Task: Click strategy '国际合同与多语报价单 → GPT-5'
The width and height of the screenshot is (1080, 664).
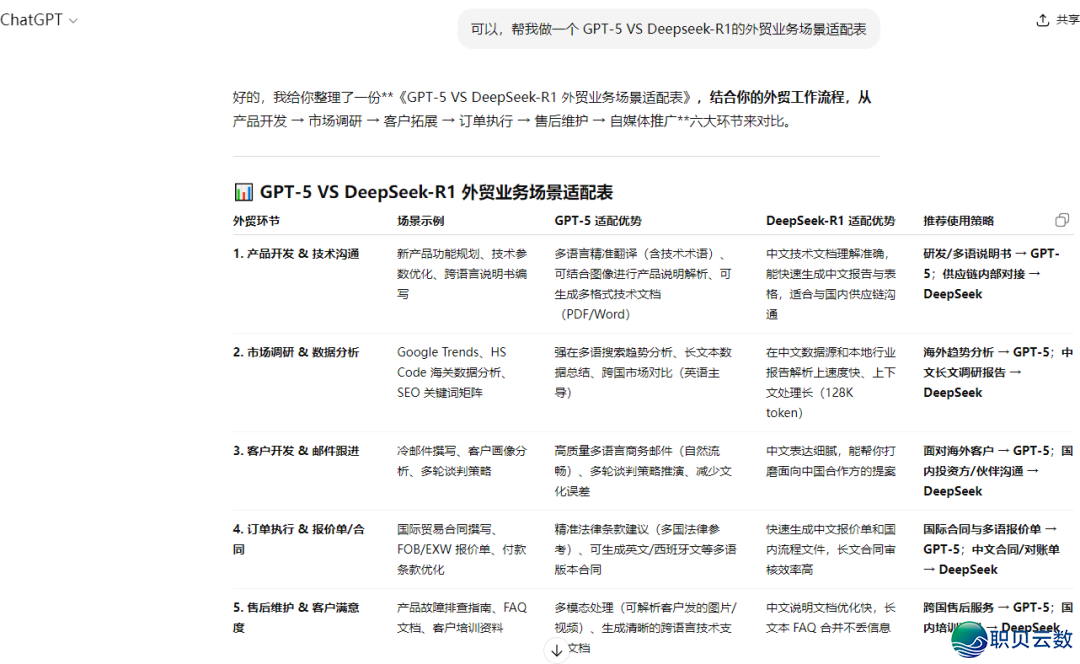Action: coord(991,549)
